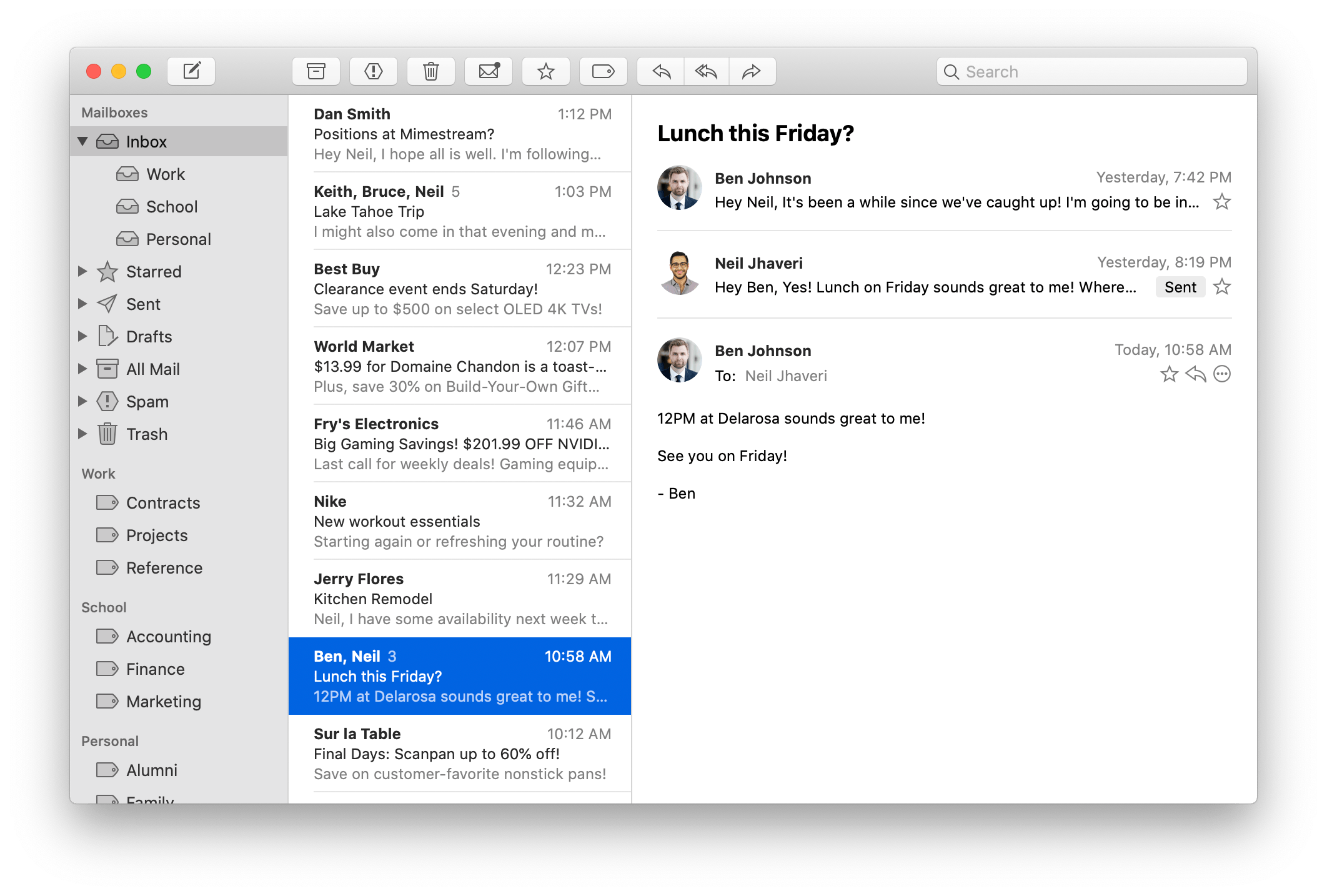1327x896 pixels.
Task: Star Neil Jhaveri's Yesterday 8:19 PM message
Action: click(x=1222, y=287)
